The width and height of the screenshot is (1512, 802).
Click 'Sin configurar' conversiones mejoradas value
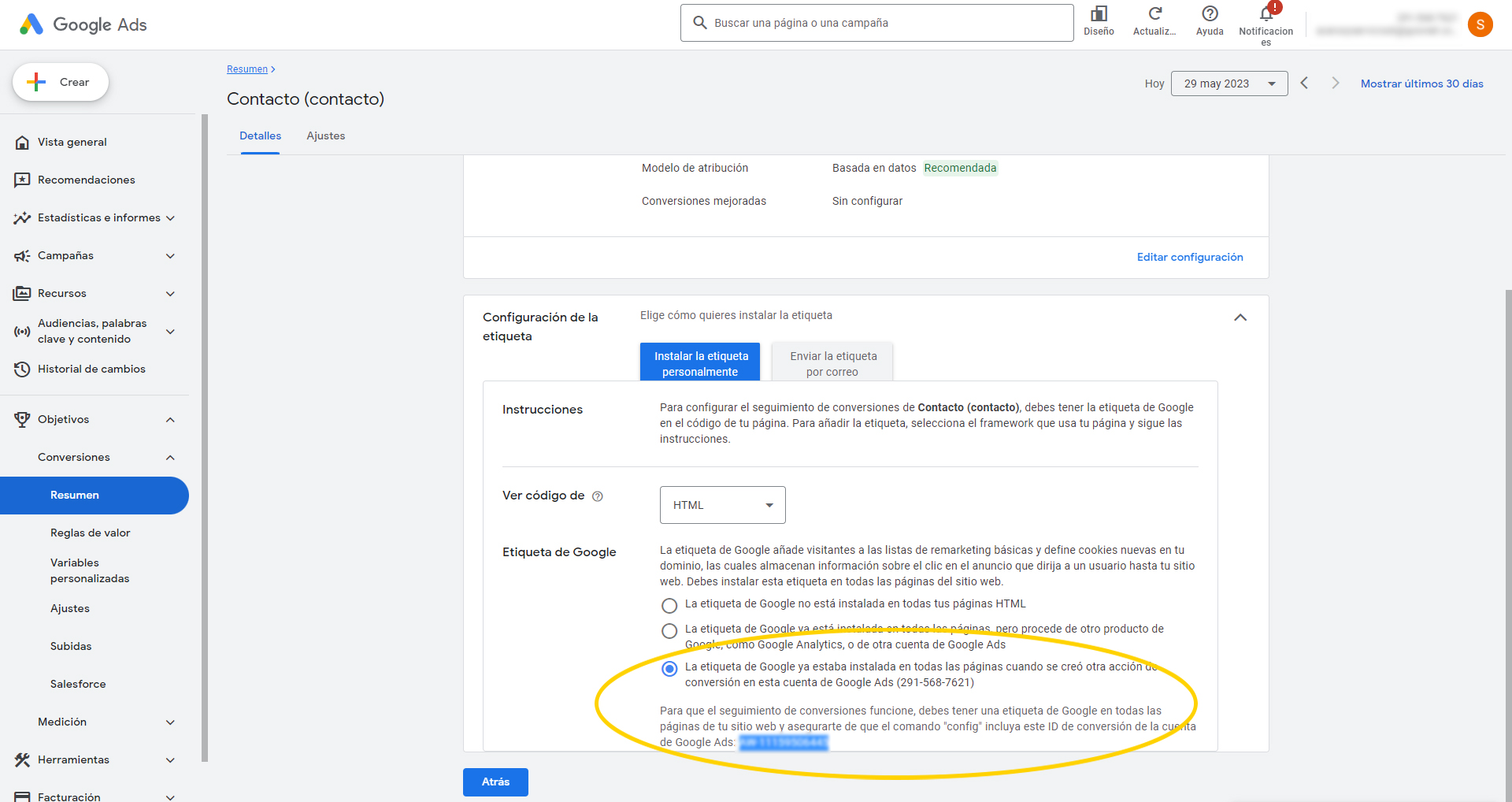(867, 201)
